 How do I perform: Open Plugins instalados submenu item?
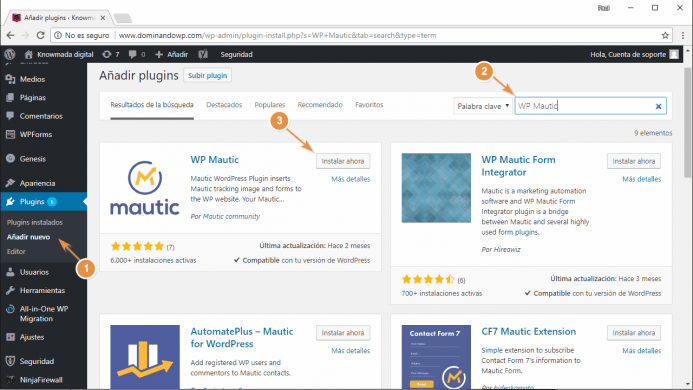[35, 222]
